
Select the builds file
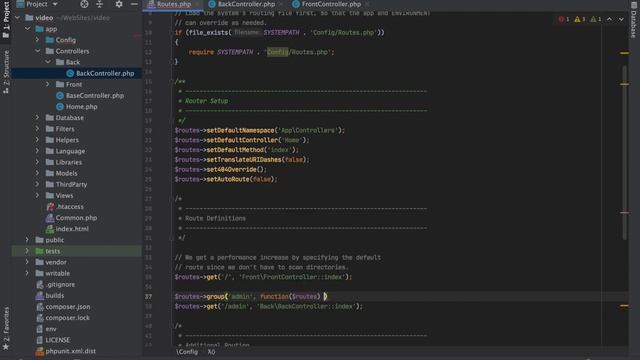tap(54, 296)
